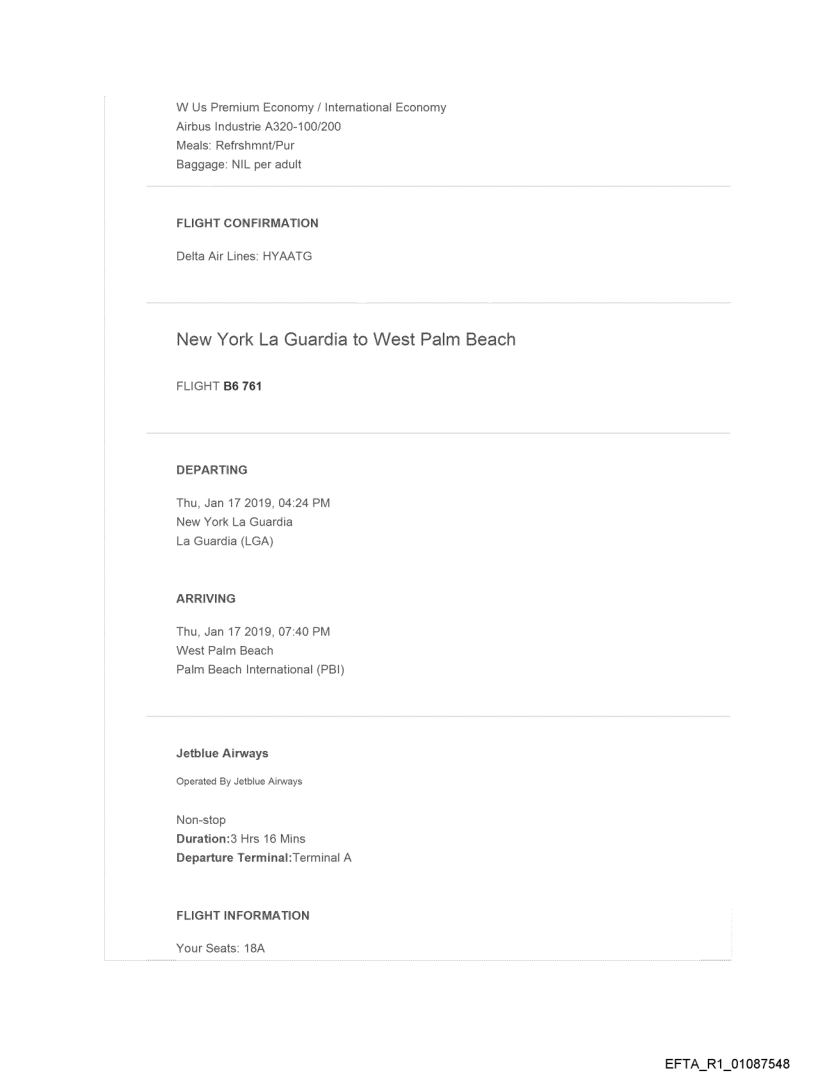
Task: Click the DEPARTING section label
Action: click(211, 469)
